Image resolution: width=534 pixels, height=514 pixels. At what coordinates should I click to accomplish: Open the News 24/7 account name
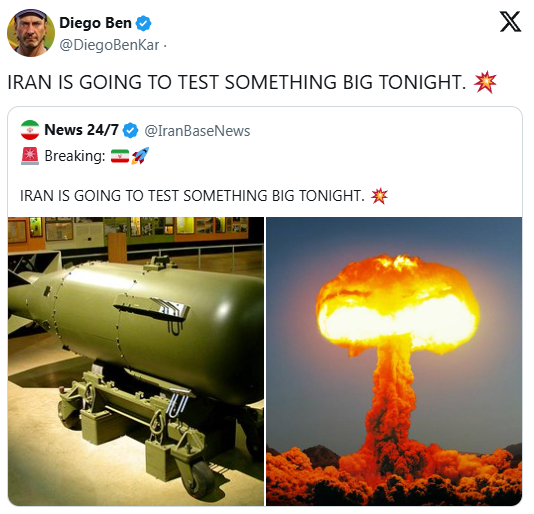pos(81,130)
